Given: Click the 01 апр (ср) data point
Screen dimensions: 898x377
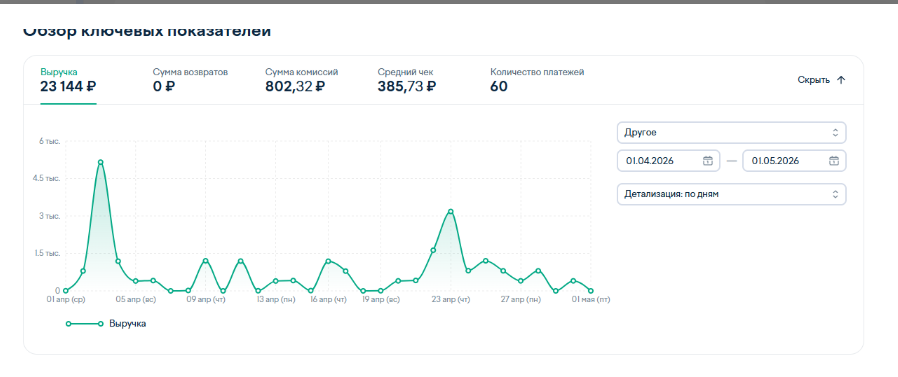Looking at the screenshot, I should (66, 291).
